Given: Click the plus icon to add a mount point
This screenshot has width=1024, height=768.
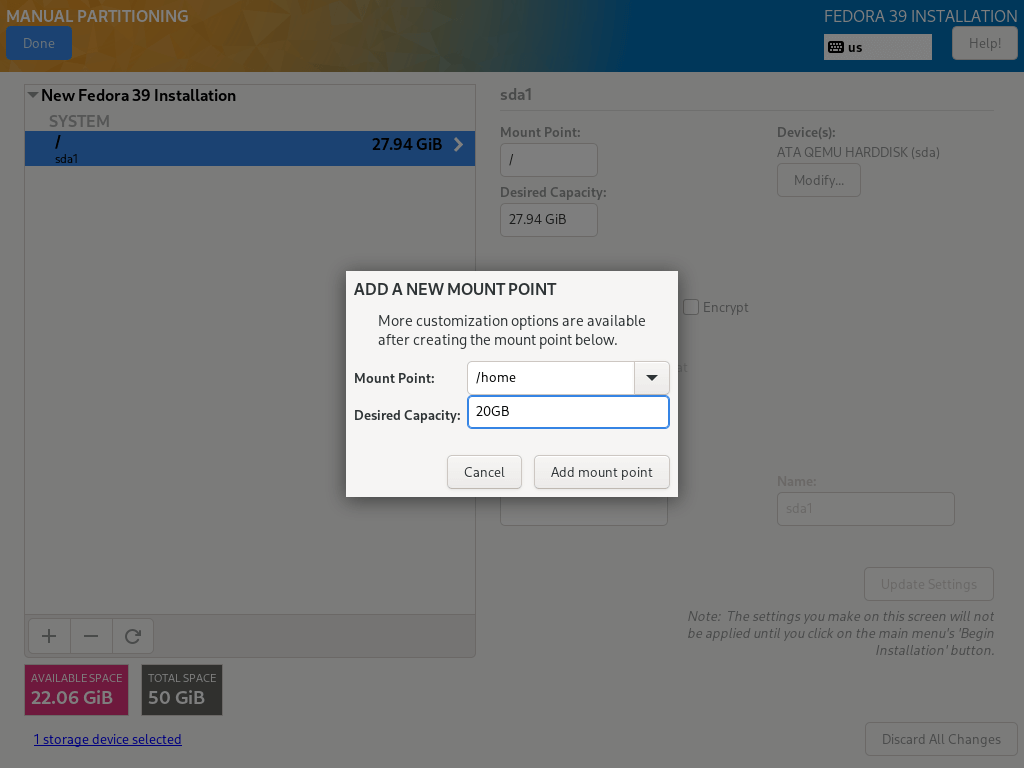Looking at the screenshot, I should click(49, 636).
